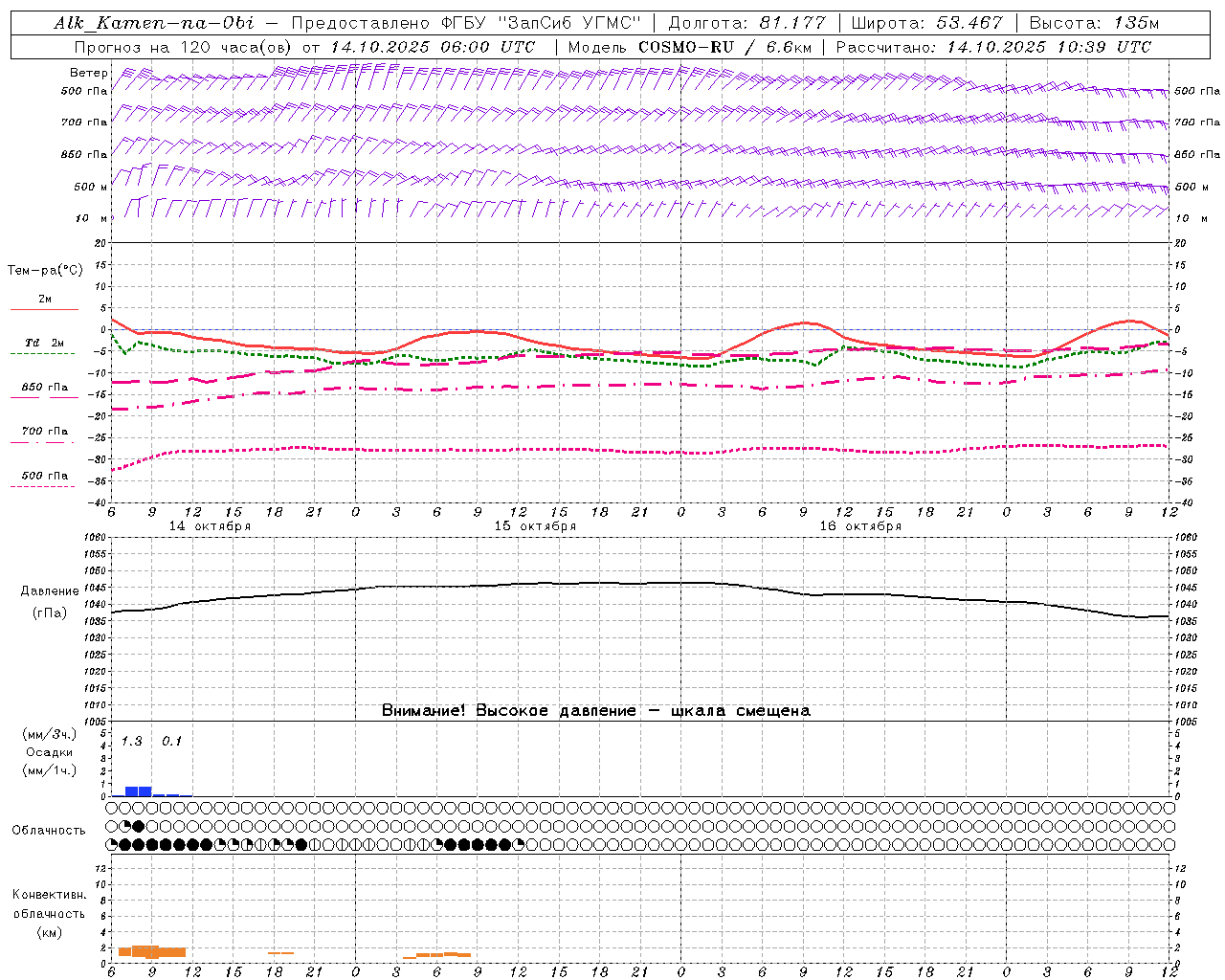
Task: Click the '700 гПа' temperature legend entry
Action: pos(45,431)
